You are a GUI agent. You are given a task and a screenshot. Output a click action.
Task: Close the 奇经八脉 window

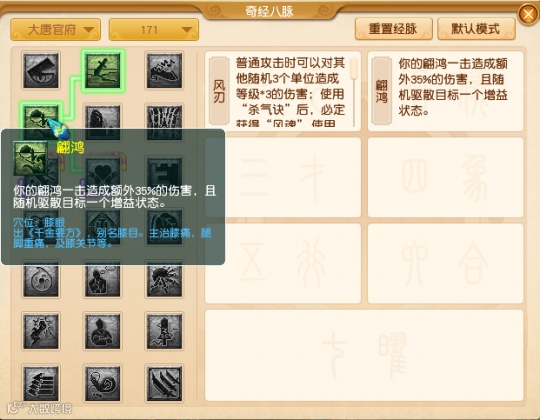coord(528,14)
